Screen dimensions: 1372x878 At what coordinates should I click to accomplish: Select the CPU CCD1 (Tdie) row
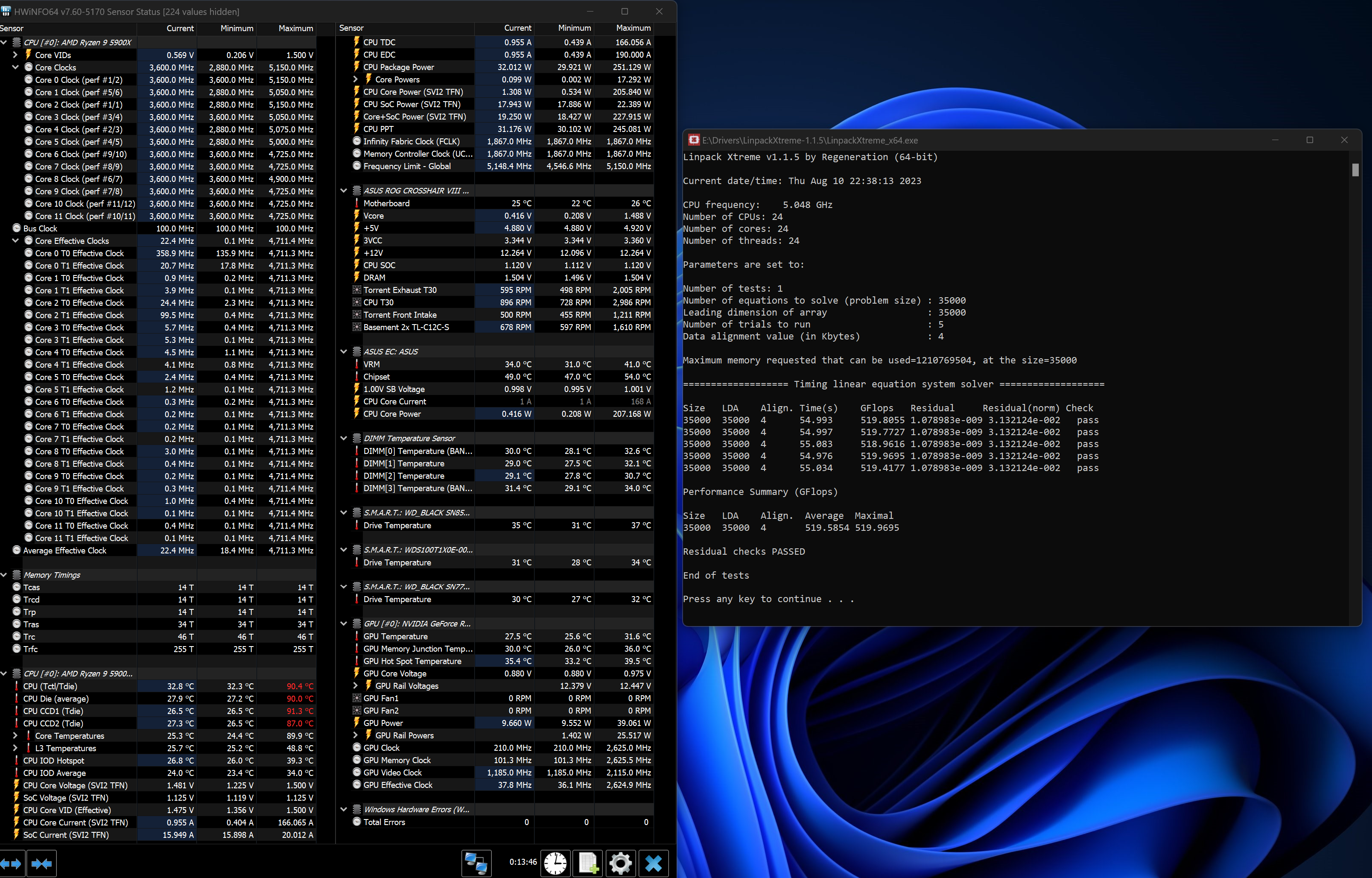[x=158, y=711]
